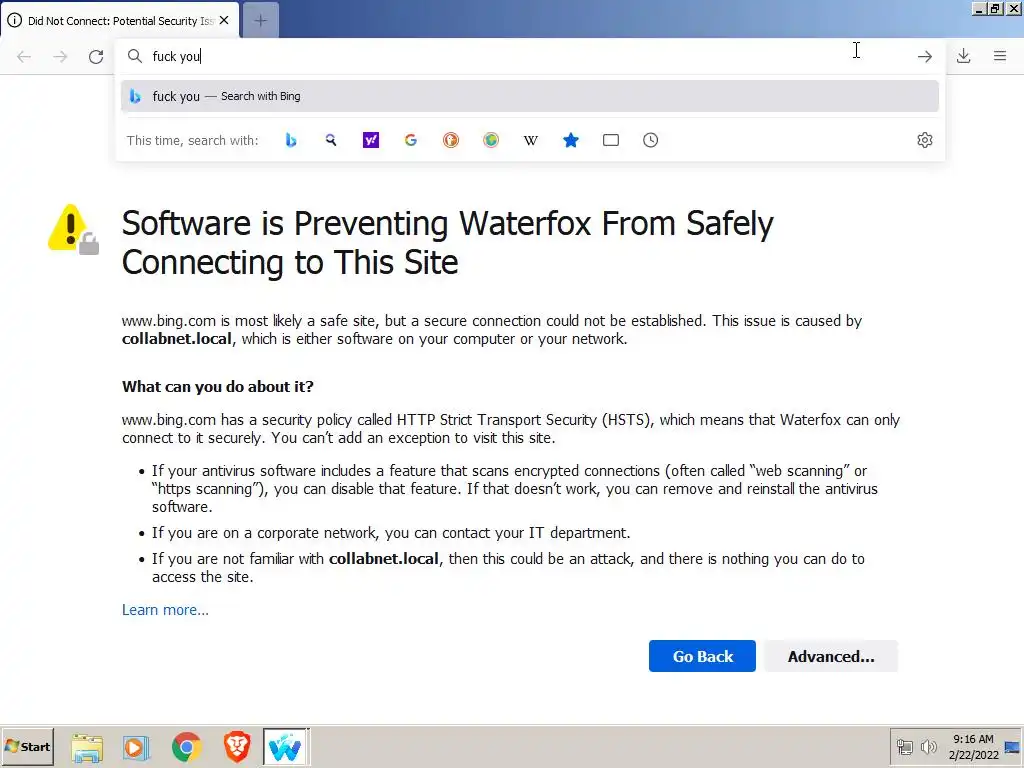Screen dimensions: 1024x768
Task: Click the 'What can you do about it?' heading
Action: [217, 387]
